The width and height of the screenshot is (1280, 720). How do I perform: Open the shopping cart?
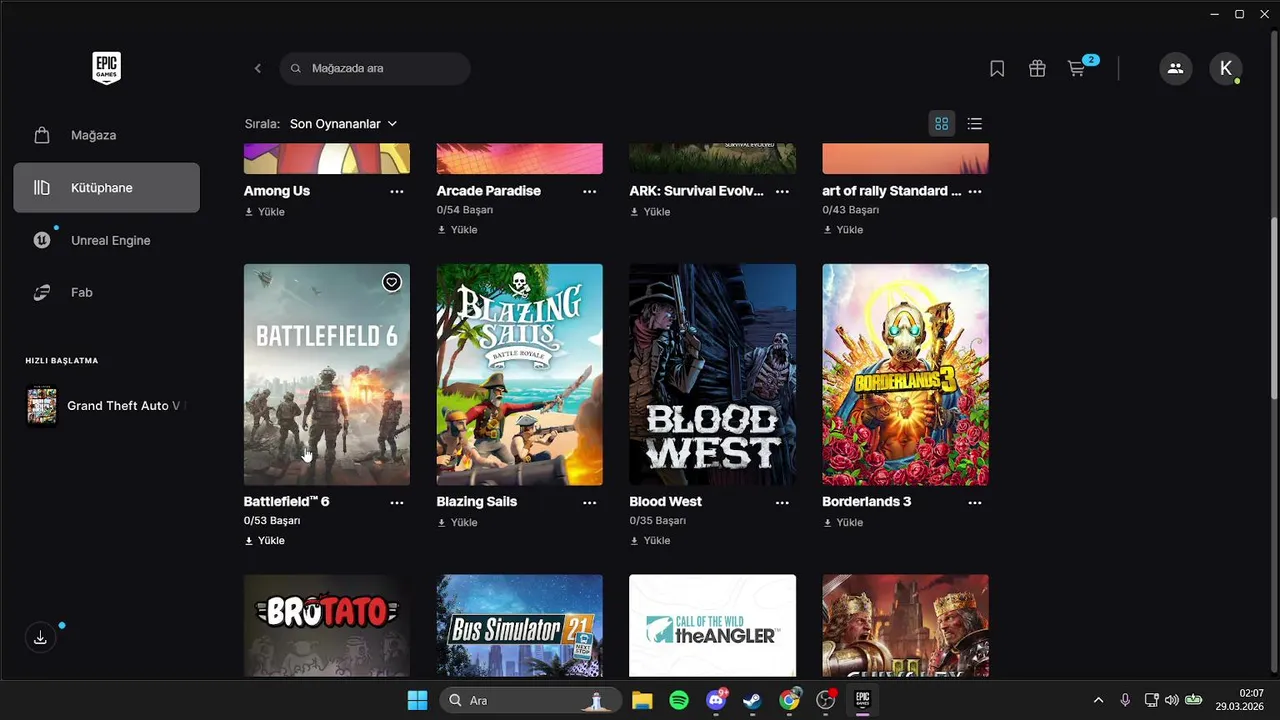[x=1077, y=68]
